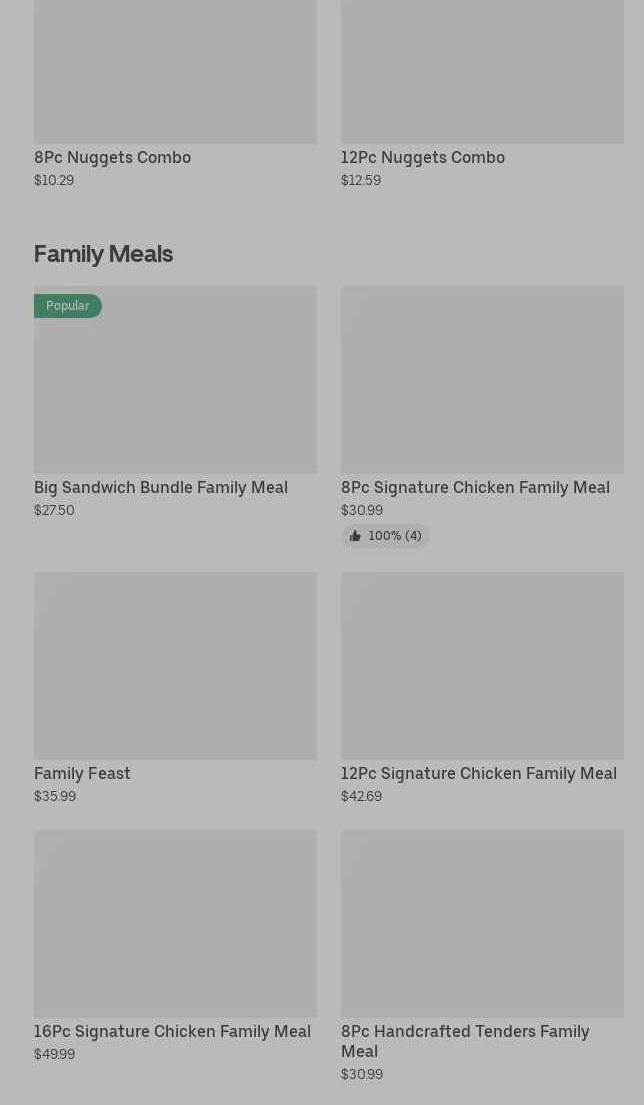Open the 12Pc Signature Chicken Family Meal image

tap(482, 666)
